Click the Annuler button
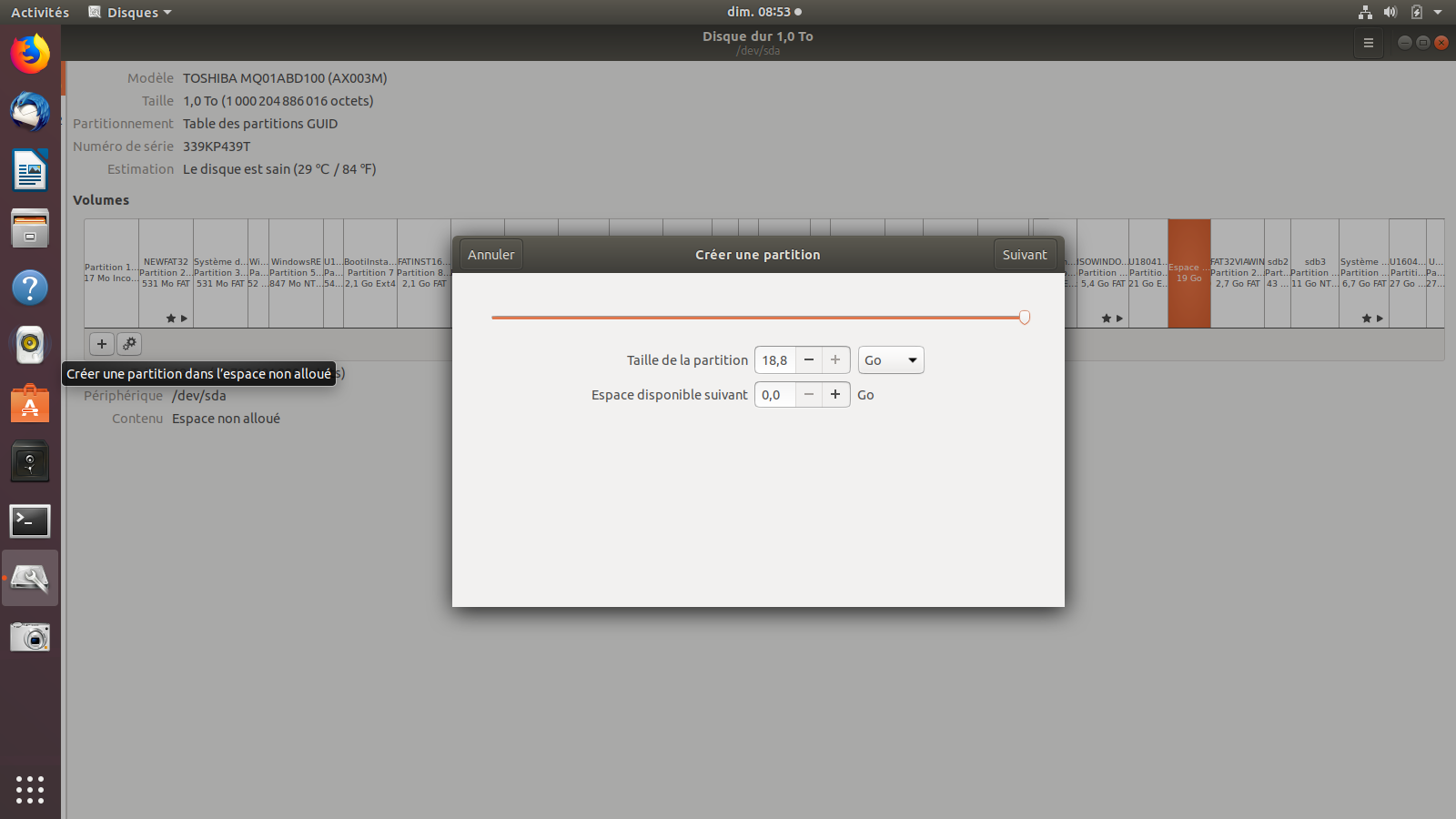1456x819 pixels. pyautogui.click(x=491, y=255)
